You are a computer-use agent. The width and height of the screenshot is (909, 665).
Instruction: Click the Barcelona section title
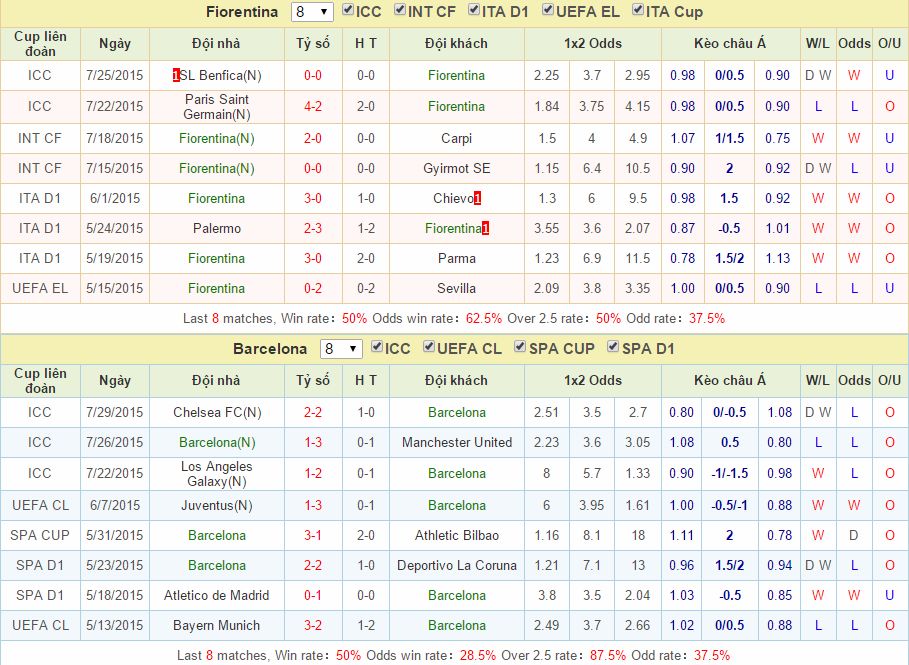coord(270,348)
